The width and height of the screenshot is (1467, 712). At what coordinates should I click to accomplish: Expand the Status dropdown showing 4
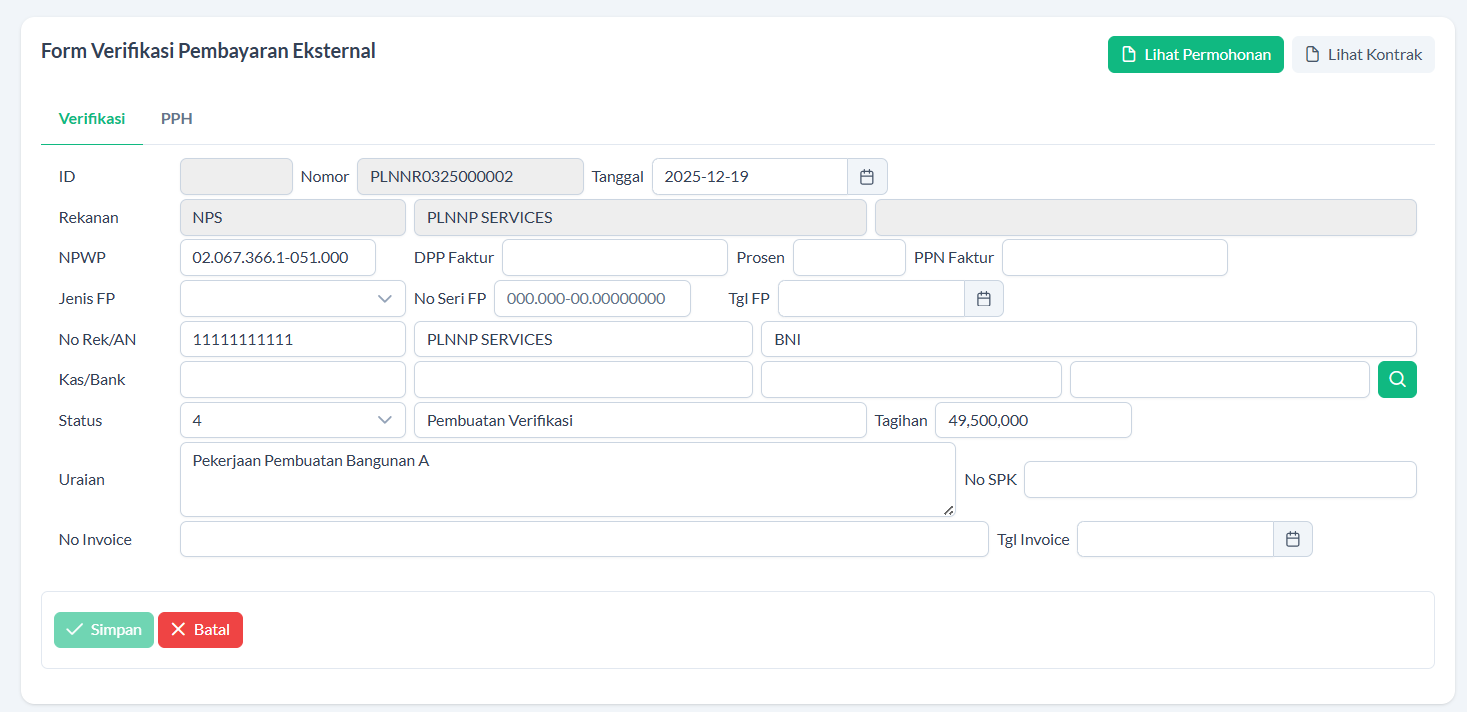[292, 421]
